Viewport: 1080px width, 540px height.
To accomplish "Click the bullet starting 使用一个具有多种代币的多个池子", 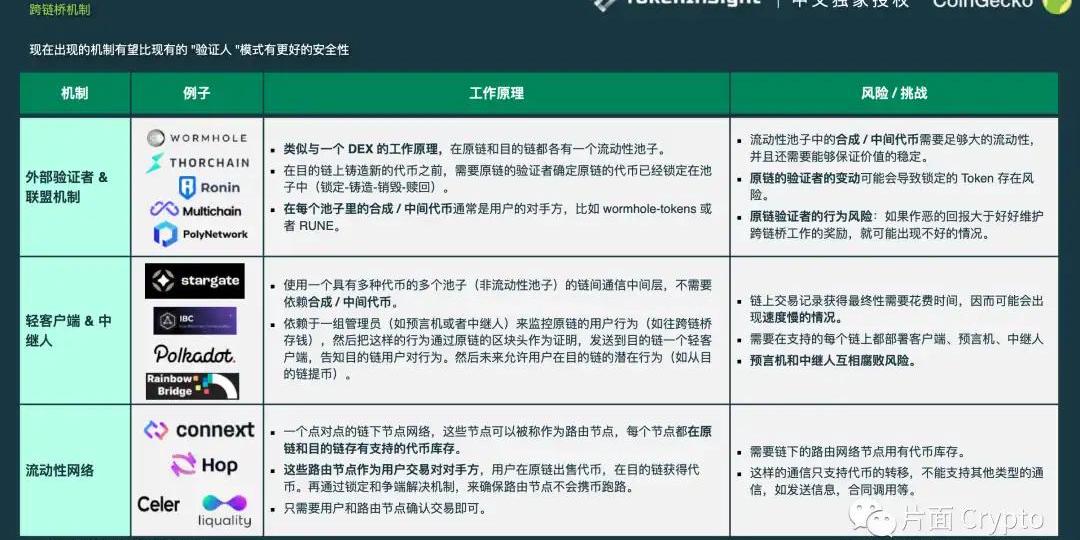I will click(x=491, y=293).
